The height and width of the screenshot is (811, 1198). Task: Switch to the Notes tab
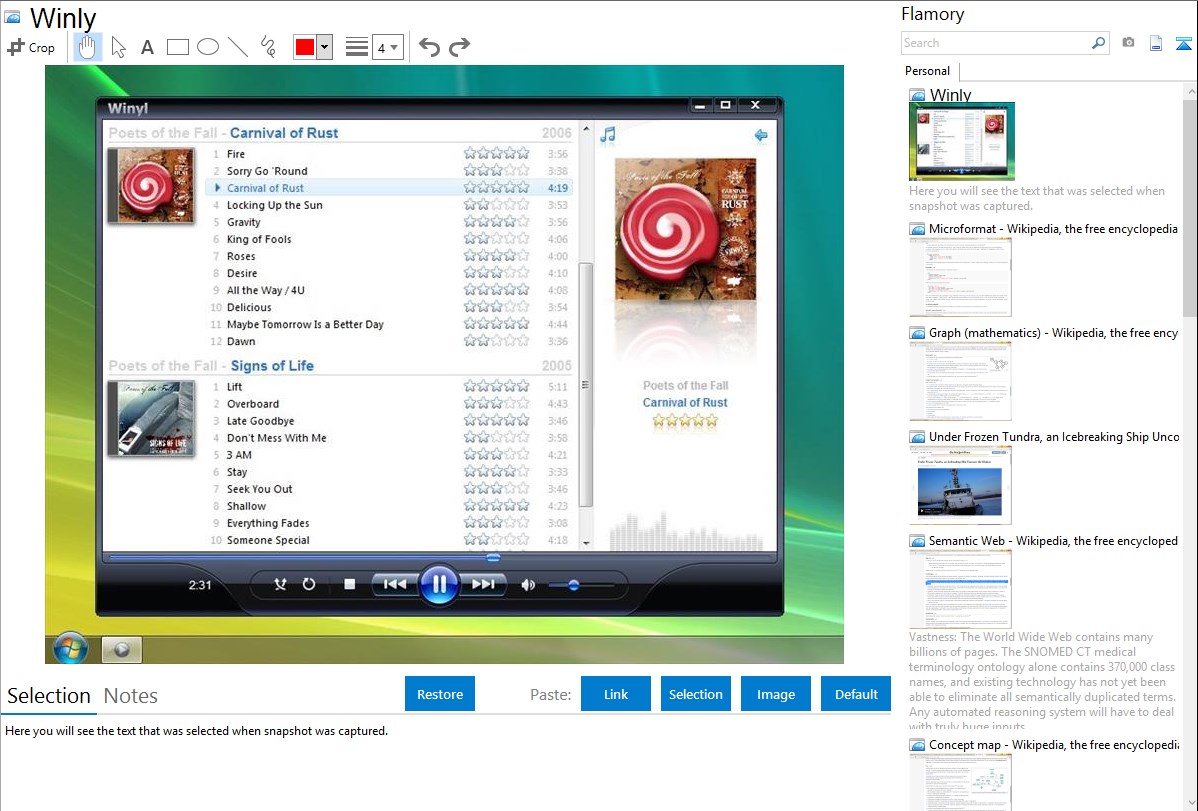point(131,696)
